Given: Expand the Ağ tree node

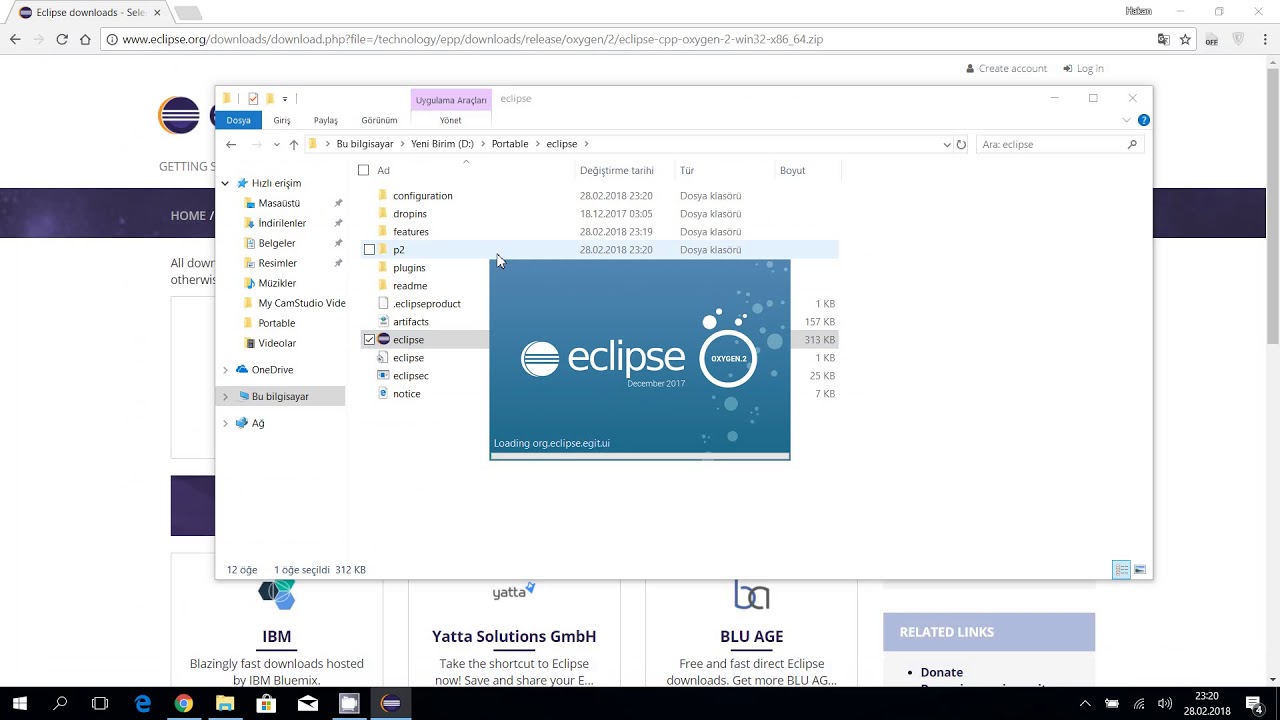Looking at the screenshot, I should point(225,423).
